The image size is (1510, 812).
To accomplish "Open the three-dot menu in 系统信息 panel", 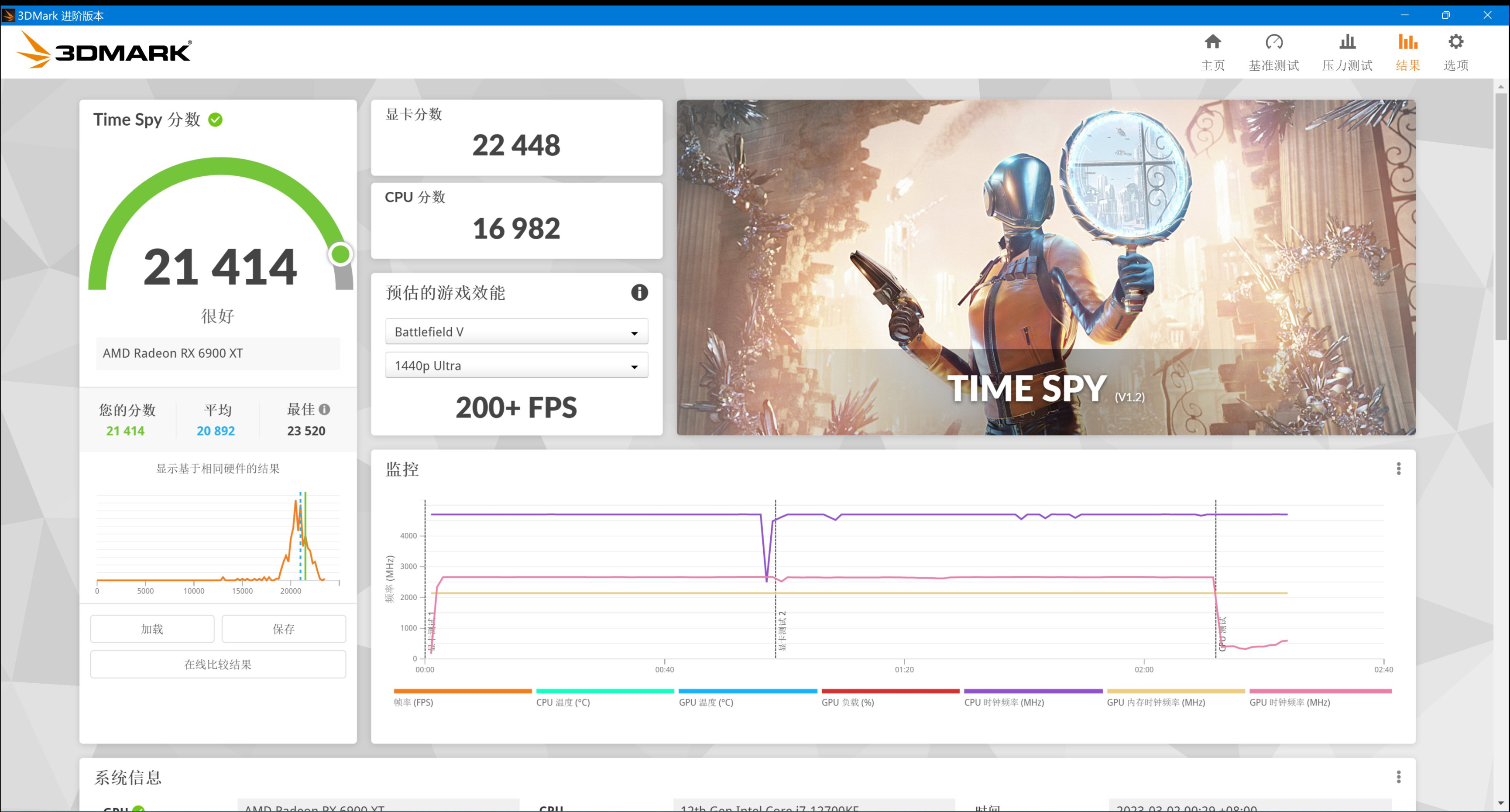I will (1398, 777).
